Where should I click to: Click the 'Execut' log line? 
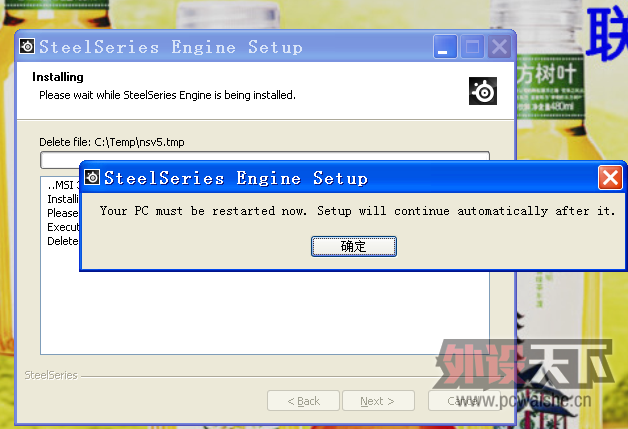click(x=63, y=227)
